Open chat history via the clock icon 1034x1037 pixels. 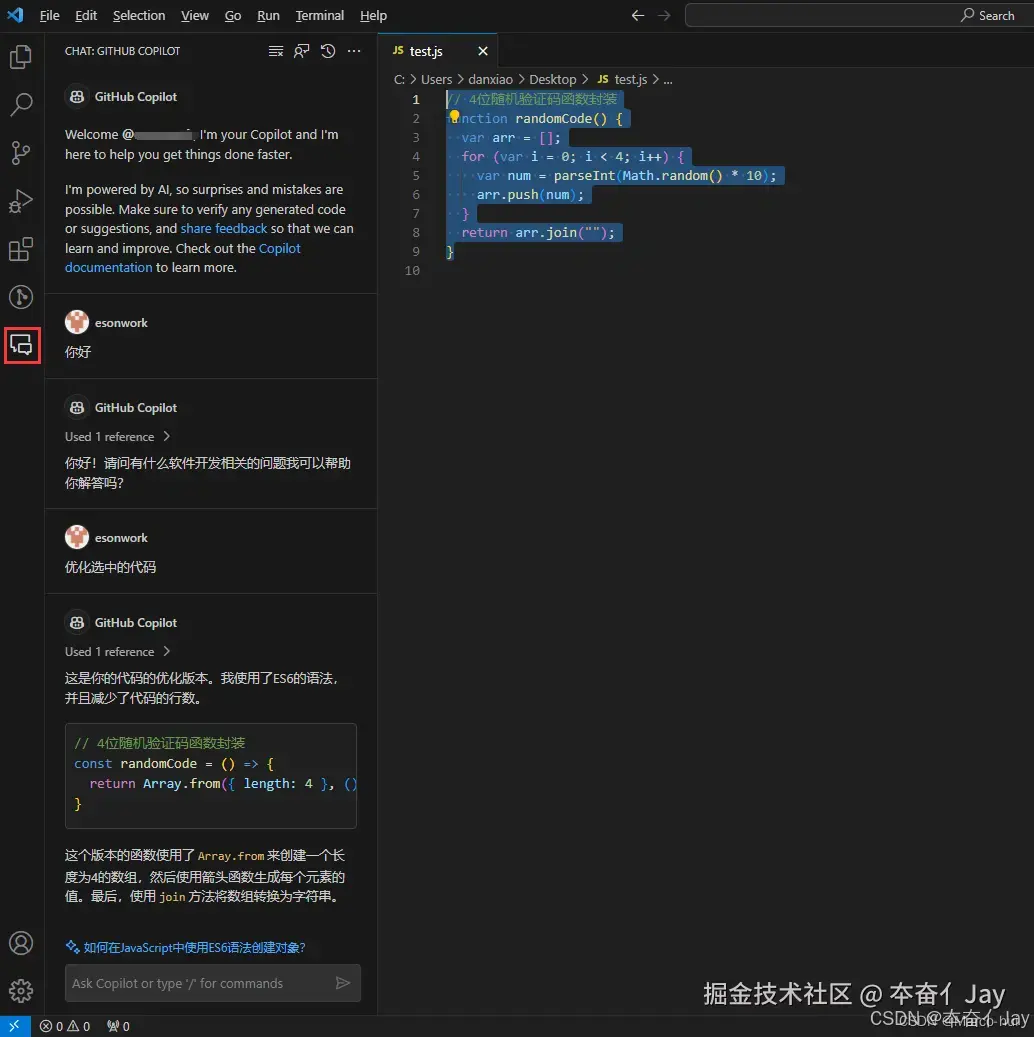tap(327, 51)
